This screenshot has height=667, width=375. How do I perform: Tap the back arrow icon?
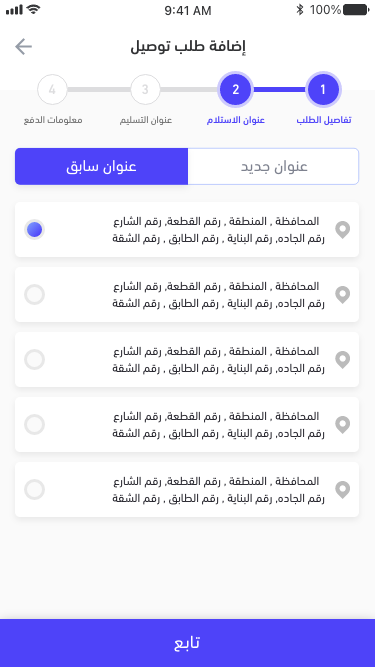point(23,46)
